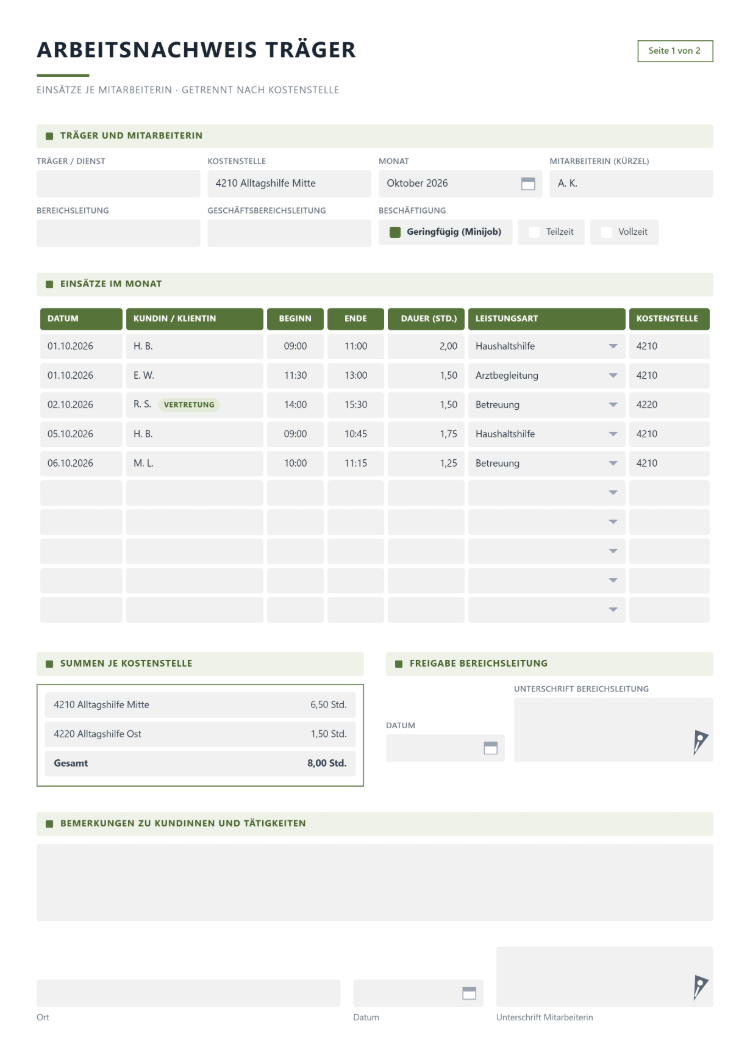
Task: Click the Träger / Dienst input field
Action: point(118,184)
